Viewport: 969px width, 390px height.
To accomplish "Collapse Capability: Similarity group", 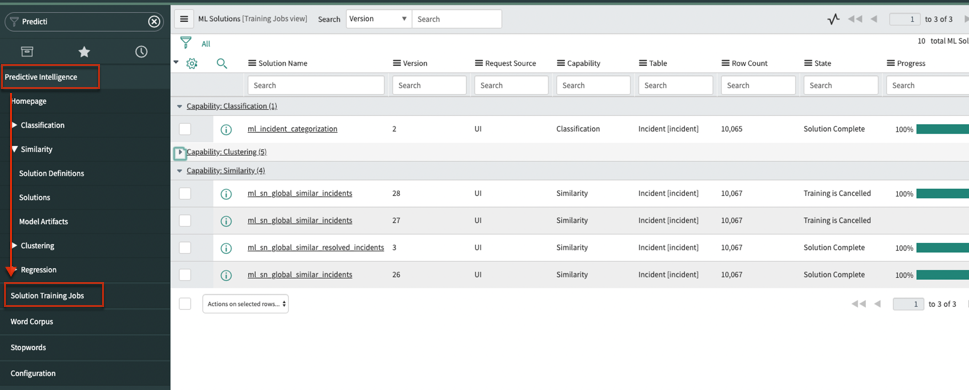I will (180, 171).
